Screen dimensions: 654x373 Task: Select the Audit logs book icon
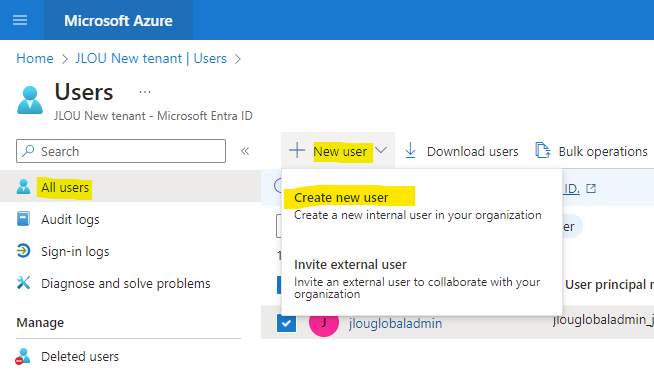pos(23,219)
